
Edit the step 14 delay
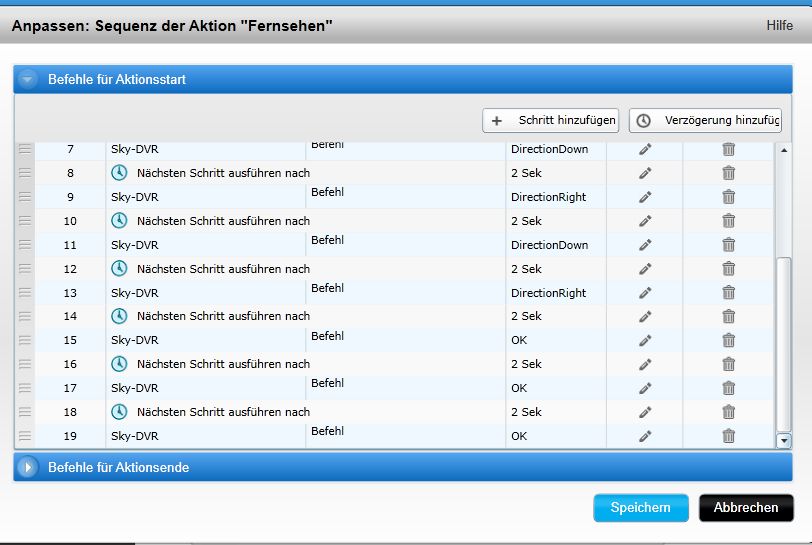click(x=645, y=317)
